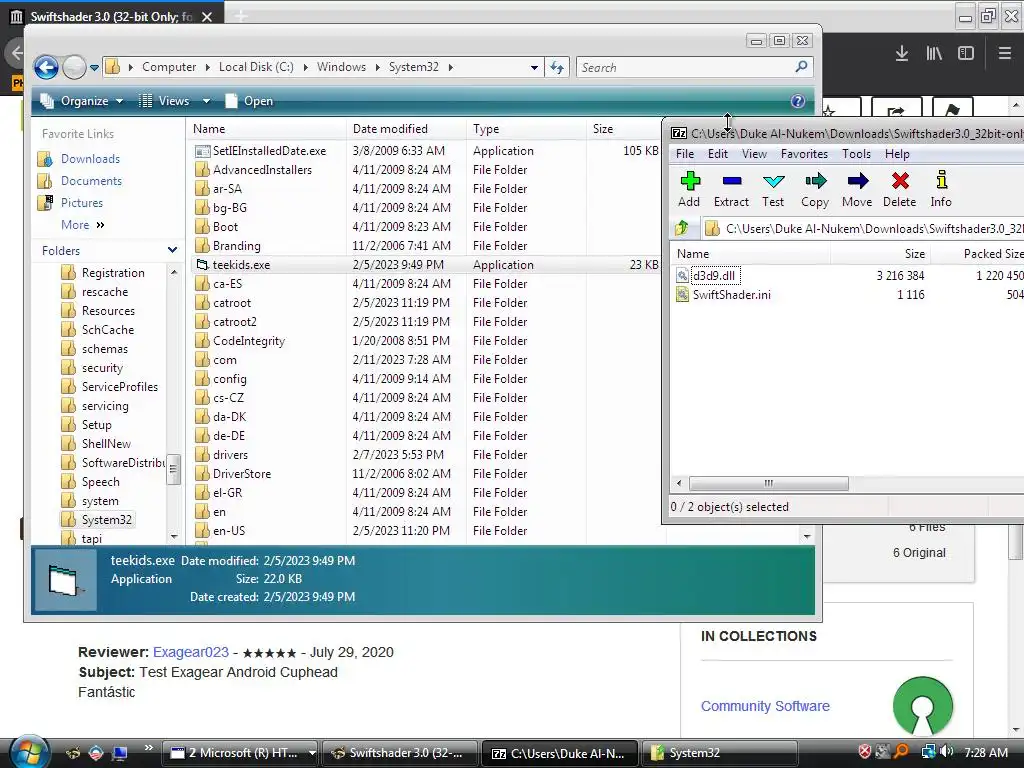Click the Move icon in 7-Zip
The height and width of the screenshot is (768, 1024).
click(x=857, y=181)
